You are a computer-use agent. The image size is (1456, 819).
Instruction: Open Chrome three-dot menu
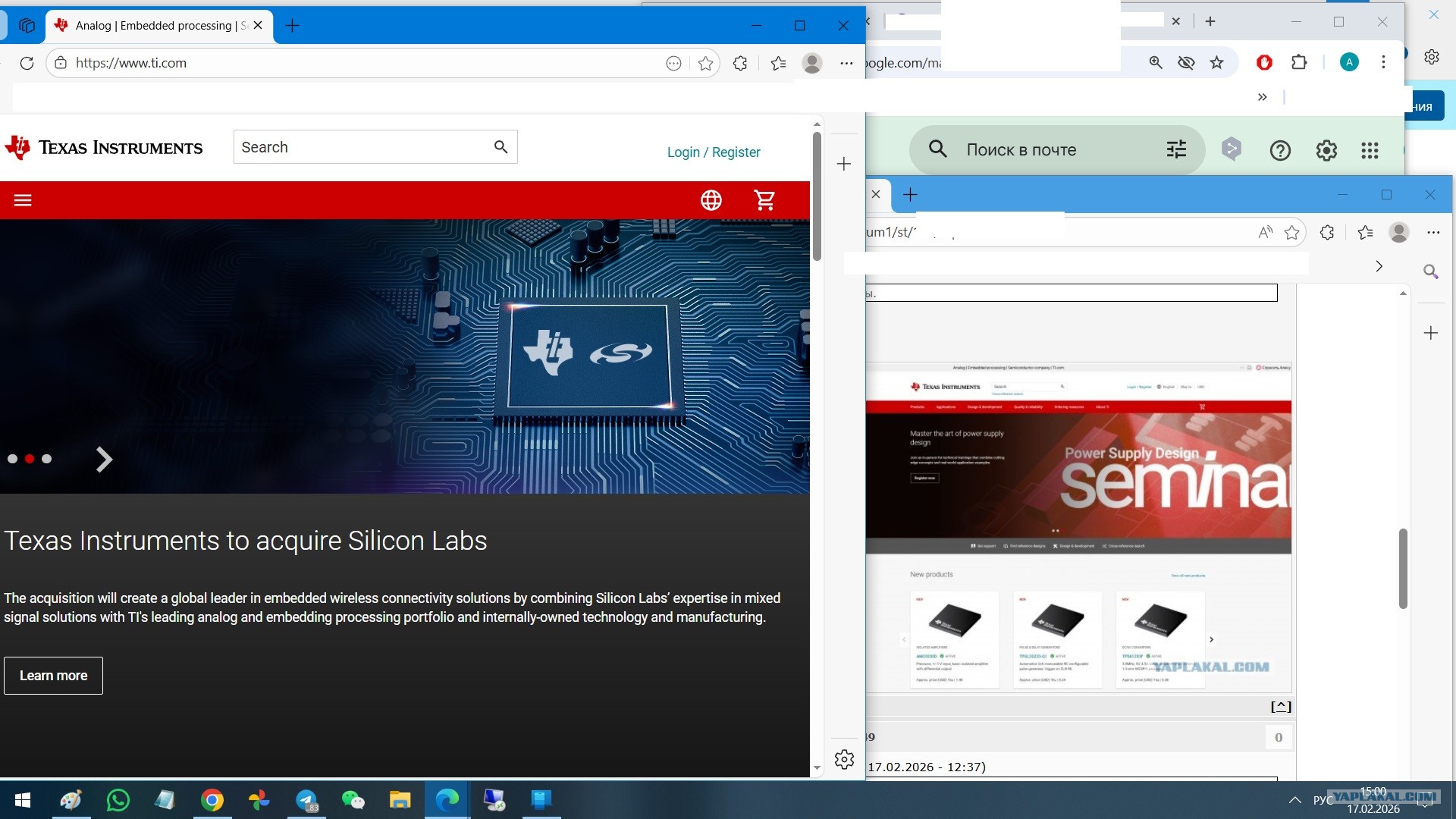click(x=1384, y=63)
